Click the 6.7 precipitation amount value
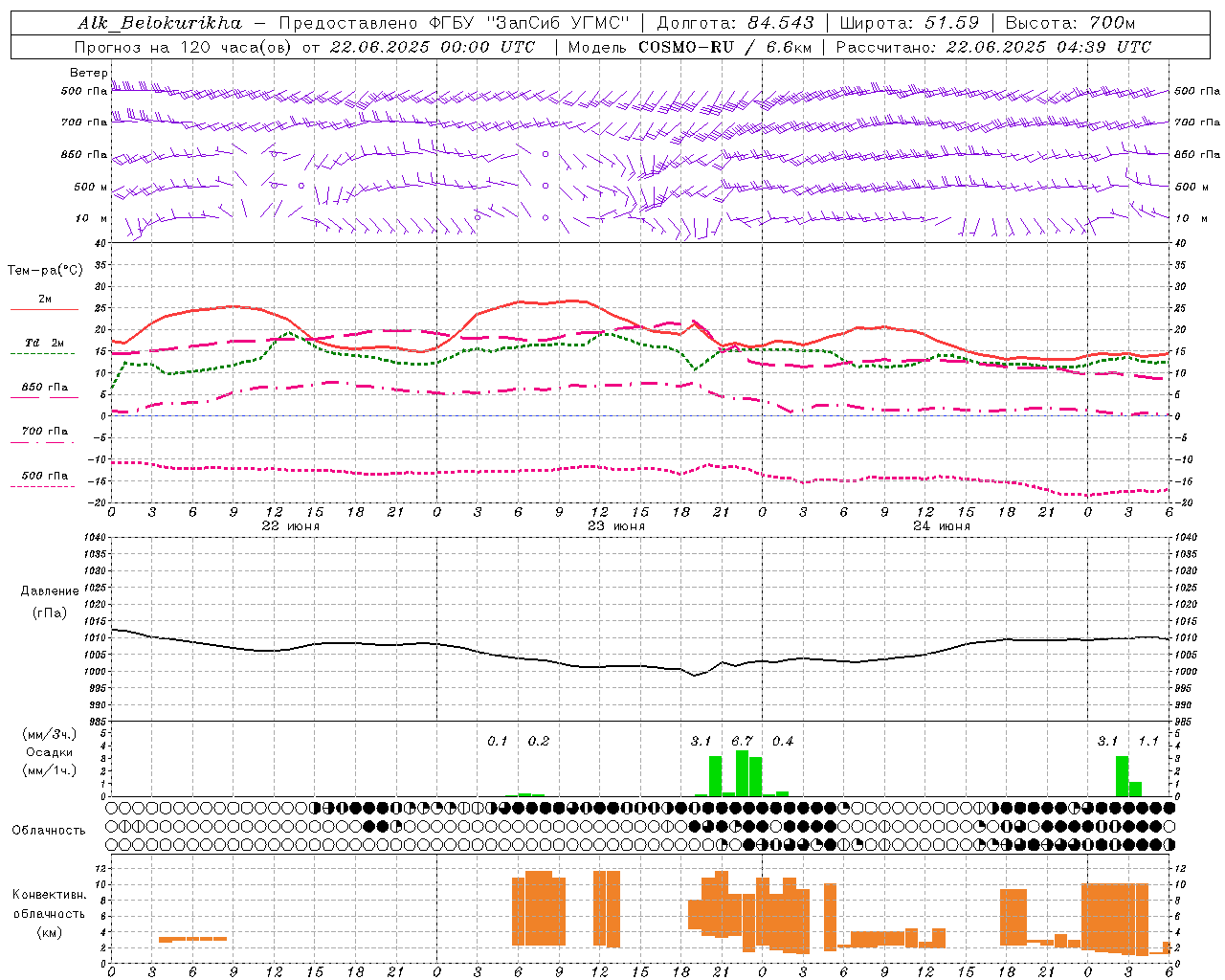The width and height of the screenshot is (1225, 980). click(742, 742)
